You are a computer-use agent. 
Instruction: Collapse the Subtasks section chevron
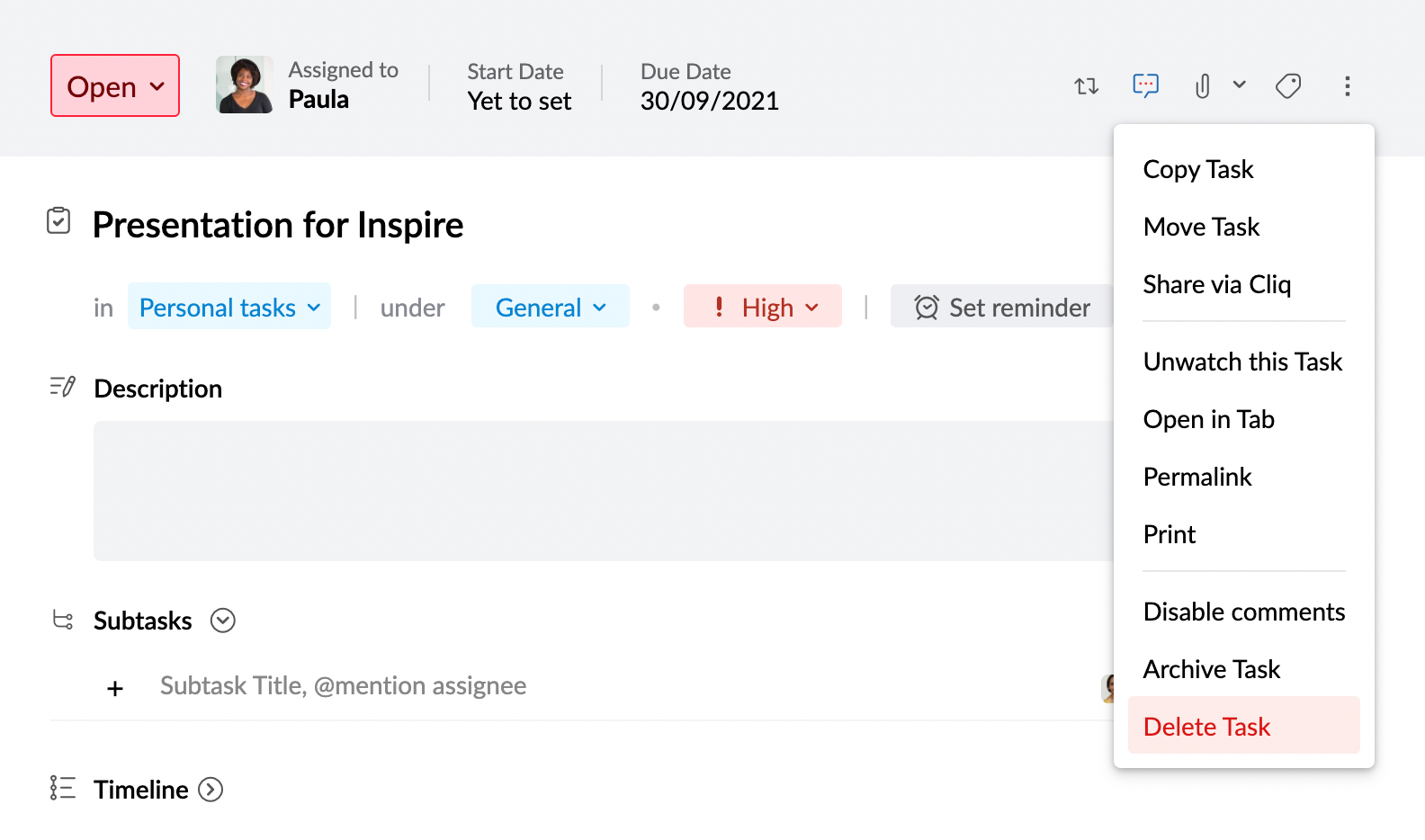point(223,621)
